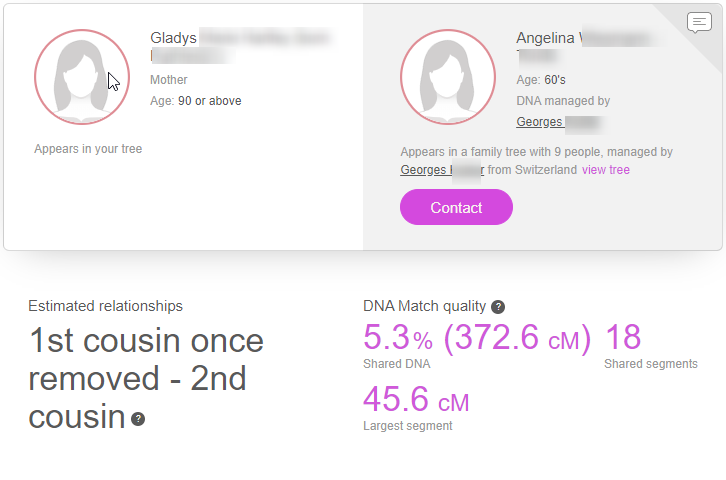Open the view tree link
Screen dimensions: 726x480
pyautogui.click(x=606, y=170)
